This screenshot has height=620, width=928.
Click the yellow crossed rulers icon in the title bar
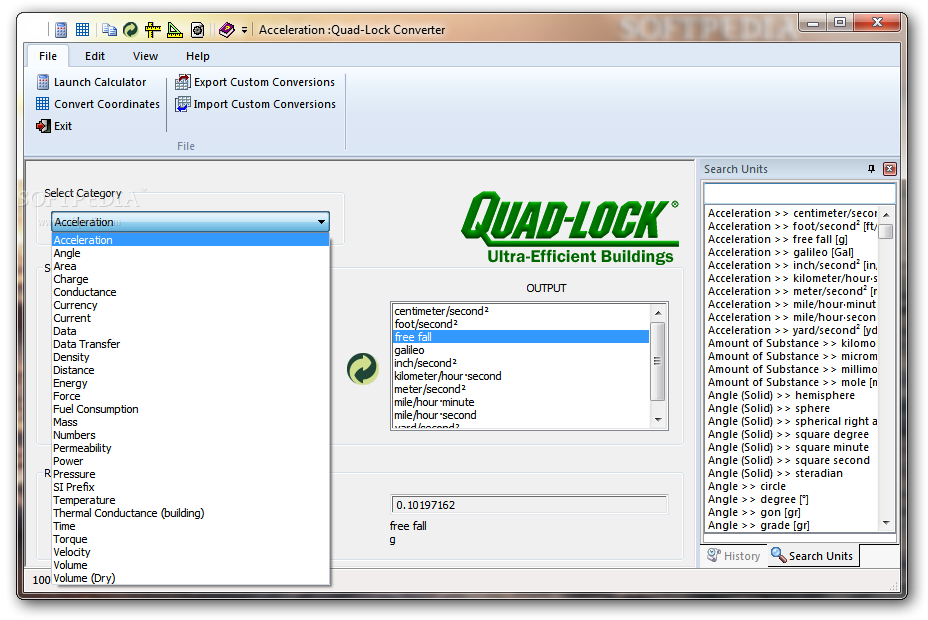point(153,29)
